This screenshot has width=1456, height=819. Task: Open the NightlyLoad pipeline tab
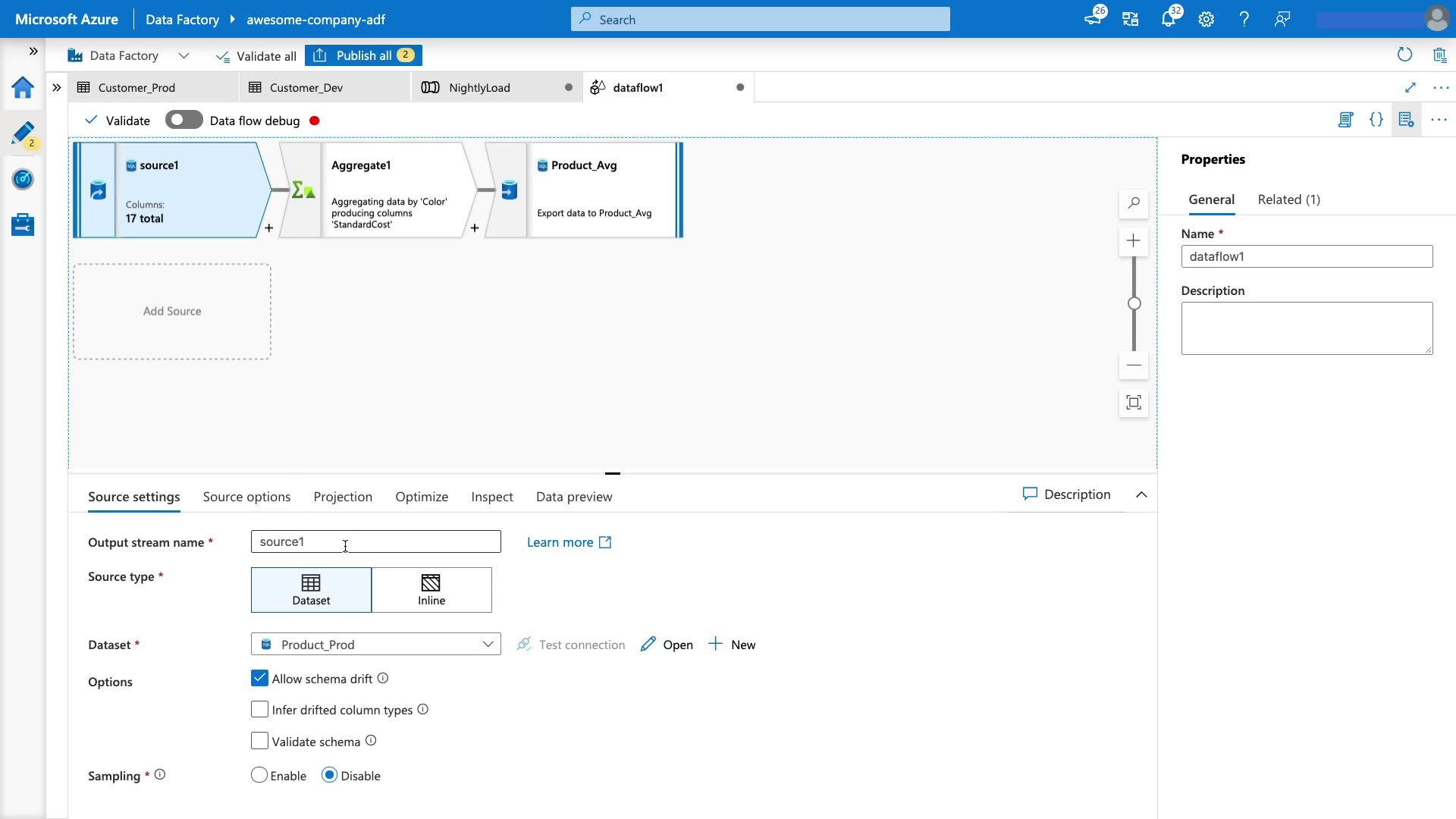pyautogui.click(x=479, y=87)
